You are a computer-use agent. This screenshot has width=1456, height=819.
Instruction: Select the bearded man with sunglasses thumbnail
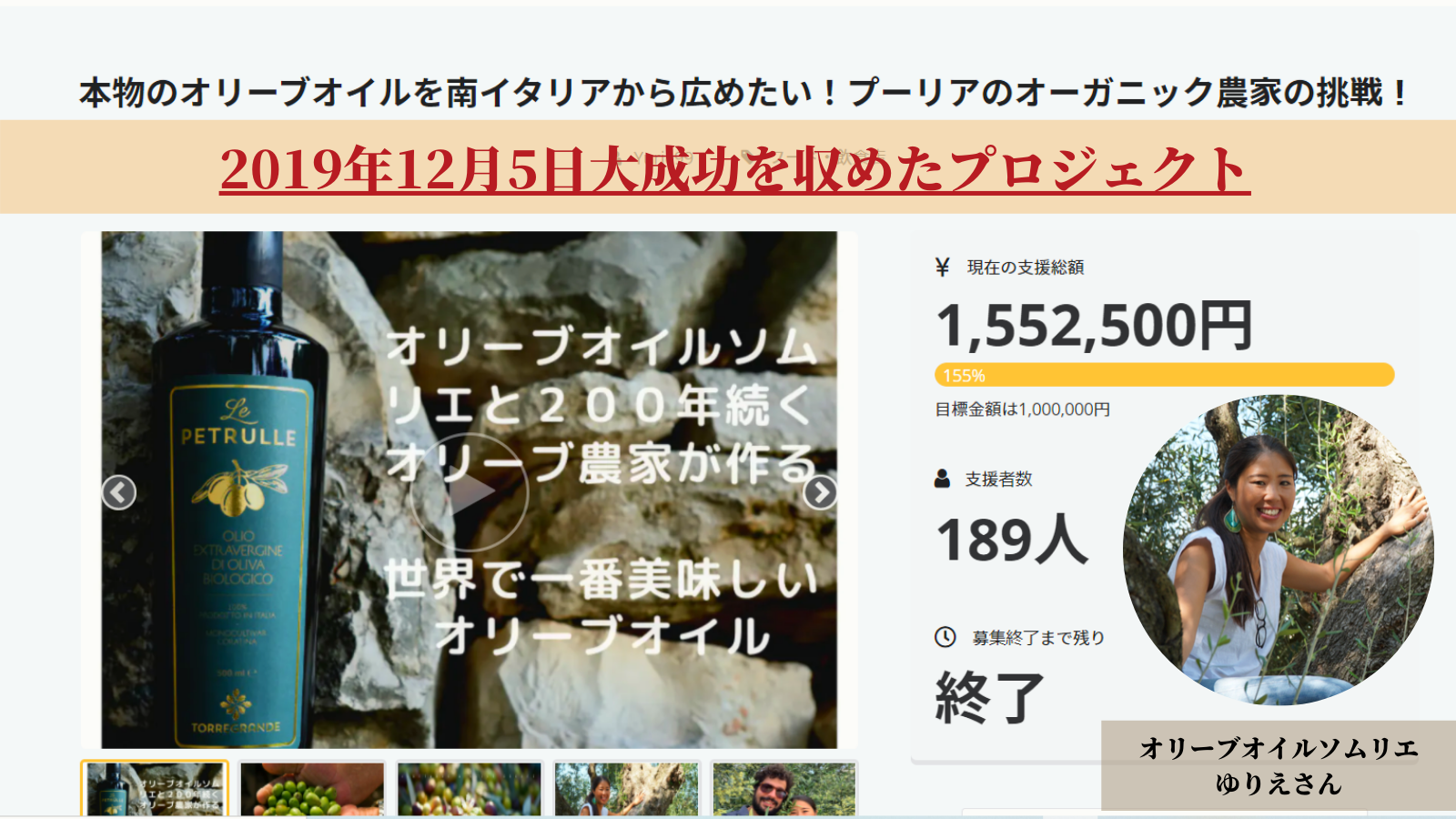(x=784, y=789)
